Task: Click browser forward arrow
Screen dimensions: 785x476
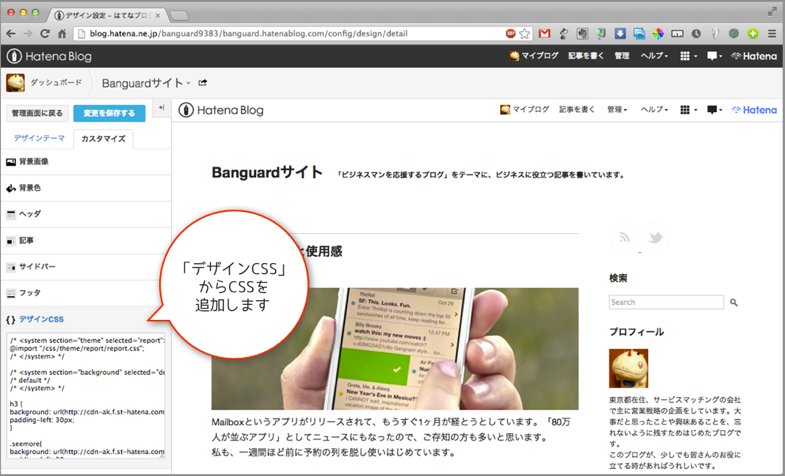Action: pos(28,34)
